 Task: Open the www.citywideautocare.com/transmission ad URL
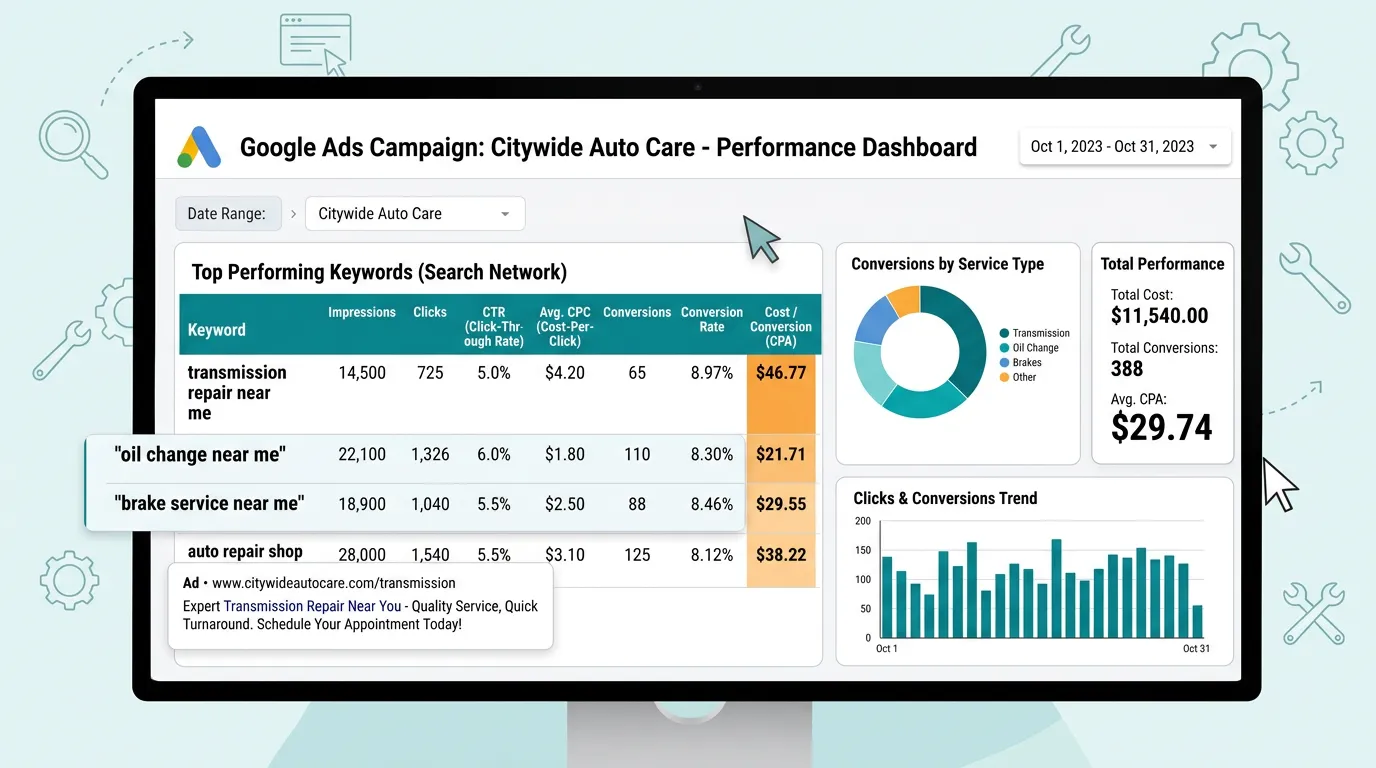coord(334,583)
